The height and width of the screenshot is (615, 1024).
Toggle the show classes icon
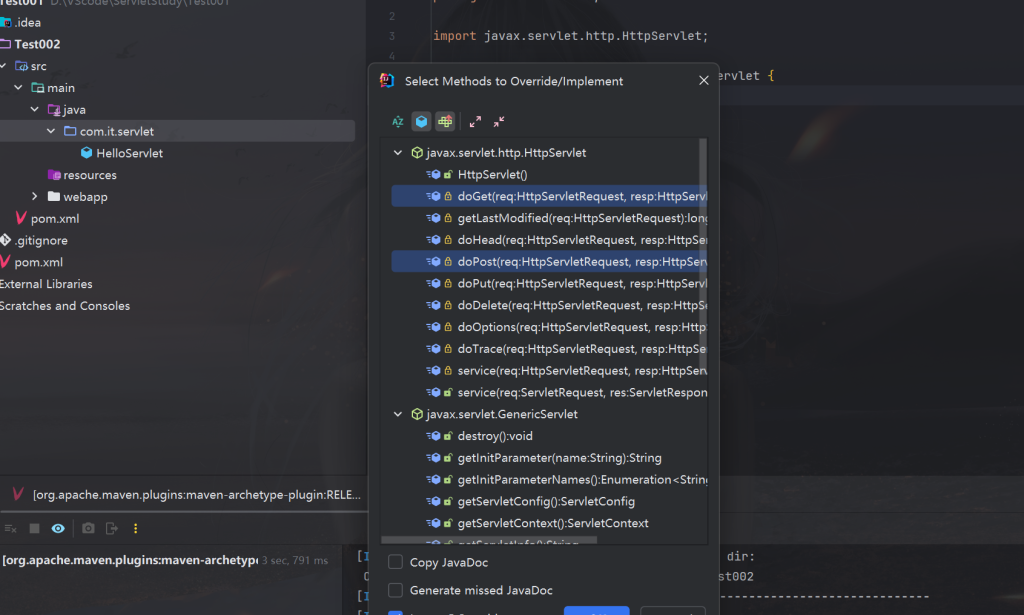point(422,121)
